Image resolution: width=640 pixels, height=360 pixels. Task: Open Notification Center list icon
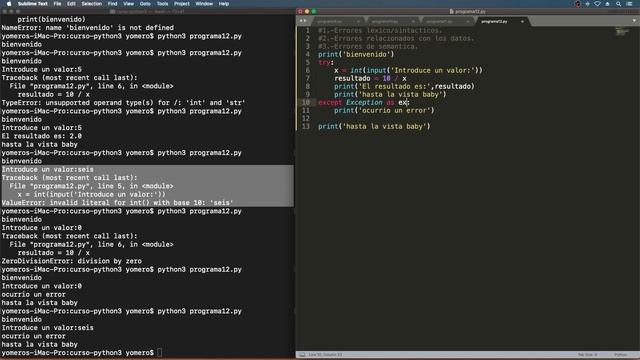click(629, 4)
